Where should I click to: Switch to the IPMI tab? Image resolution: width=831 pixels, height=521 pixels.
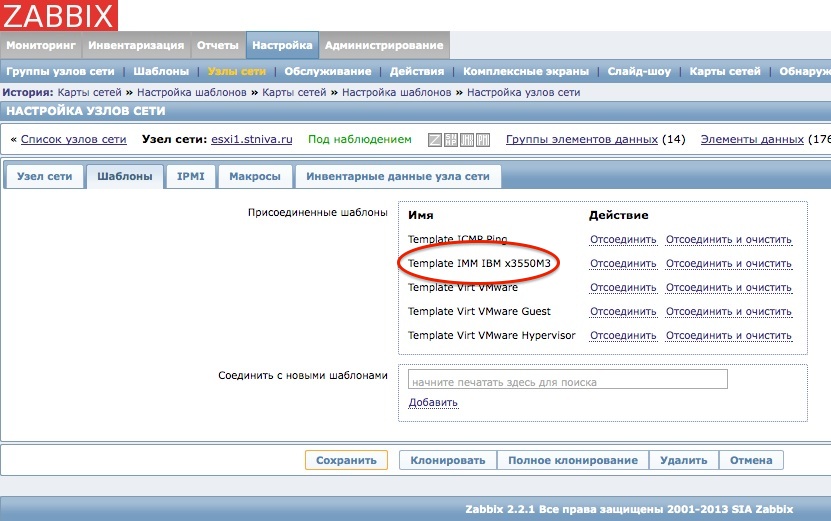tap(191, 176)
